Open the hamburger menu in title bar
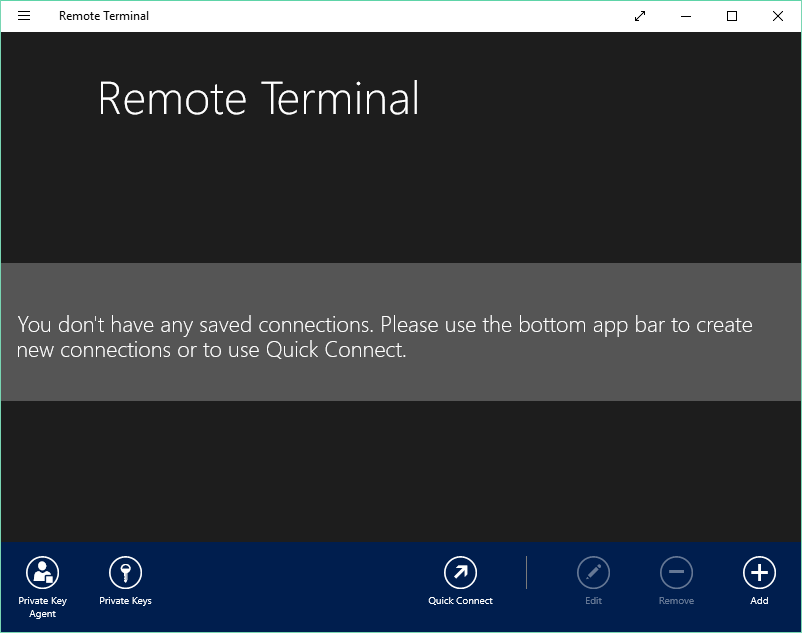Screen dimensions: 802x633 click(x=24, y=16)
